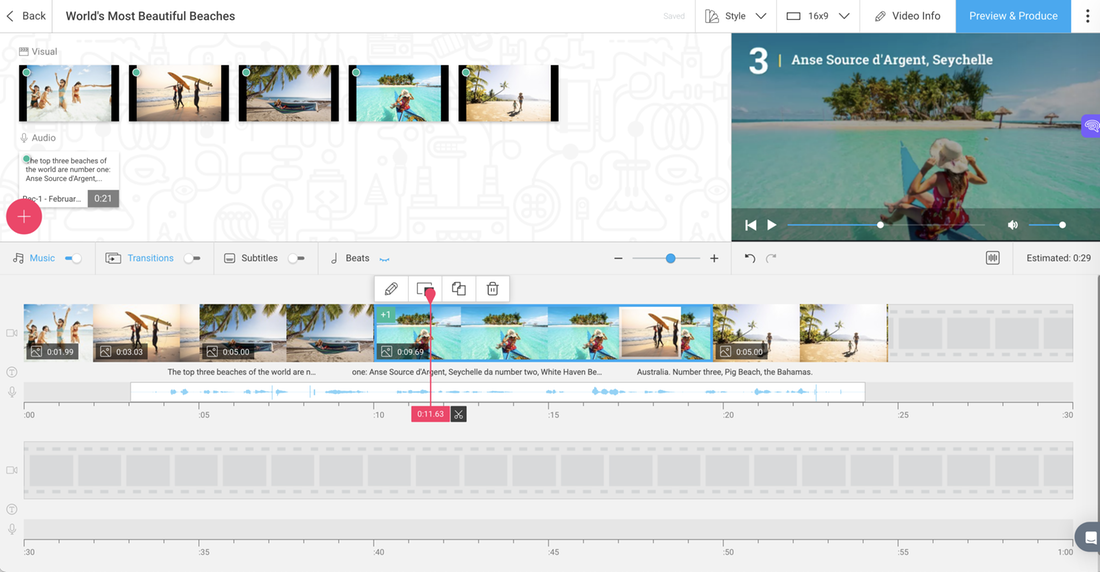Viewport: 1100px width, 572px height.
Task: Enable the Transitions toggle
Action: [x=191, y=258]
